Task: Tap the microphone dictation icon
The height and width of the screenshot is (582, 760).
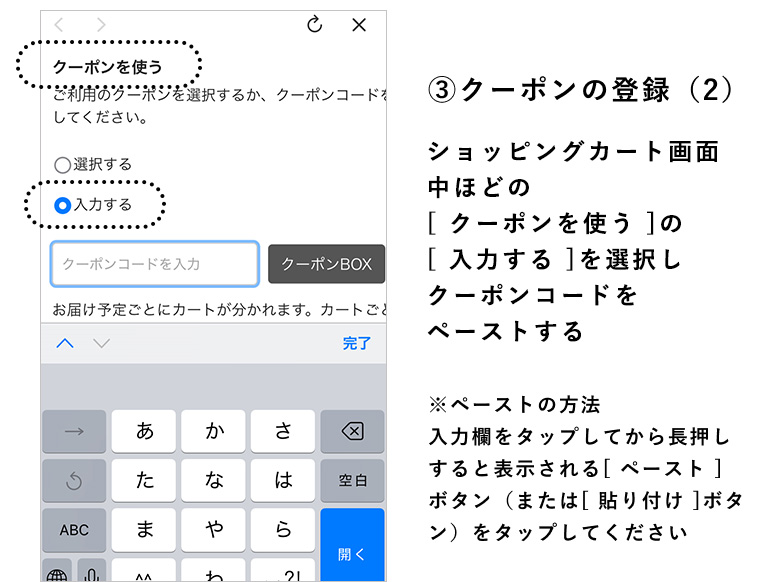Action: 92,571
